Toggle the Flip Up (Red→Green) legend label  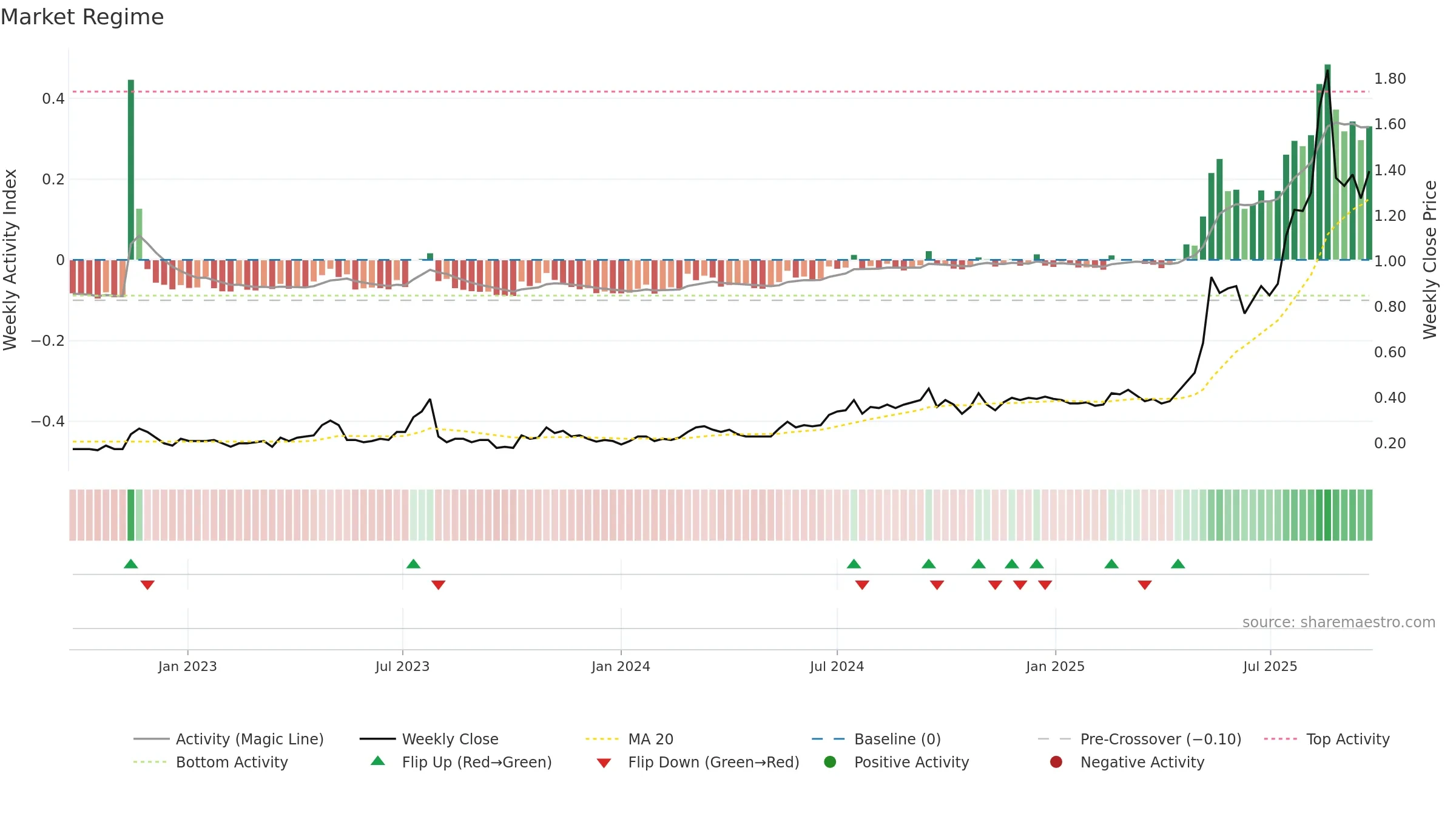click(x=477, y=762)
